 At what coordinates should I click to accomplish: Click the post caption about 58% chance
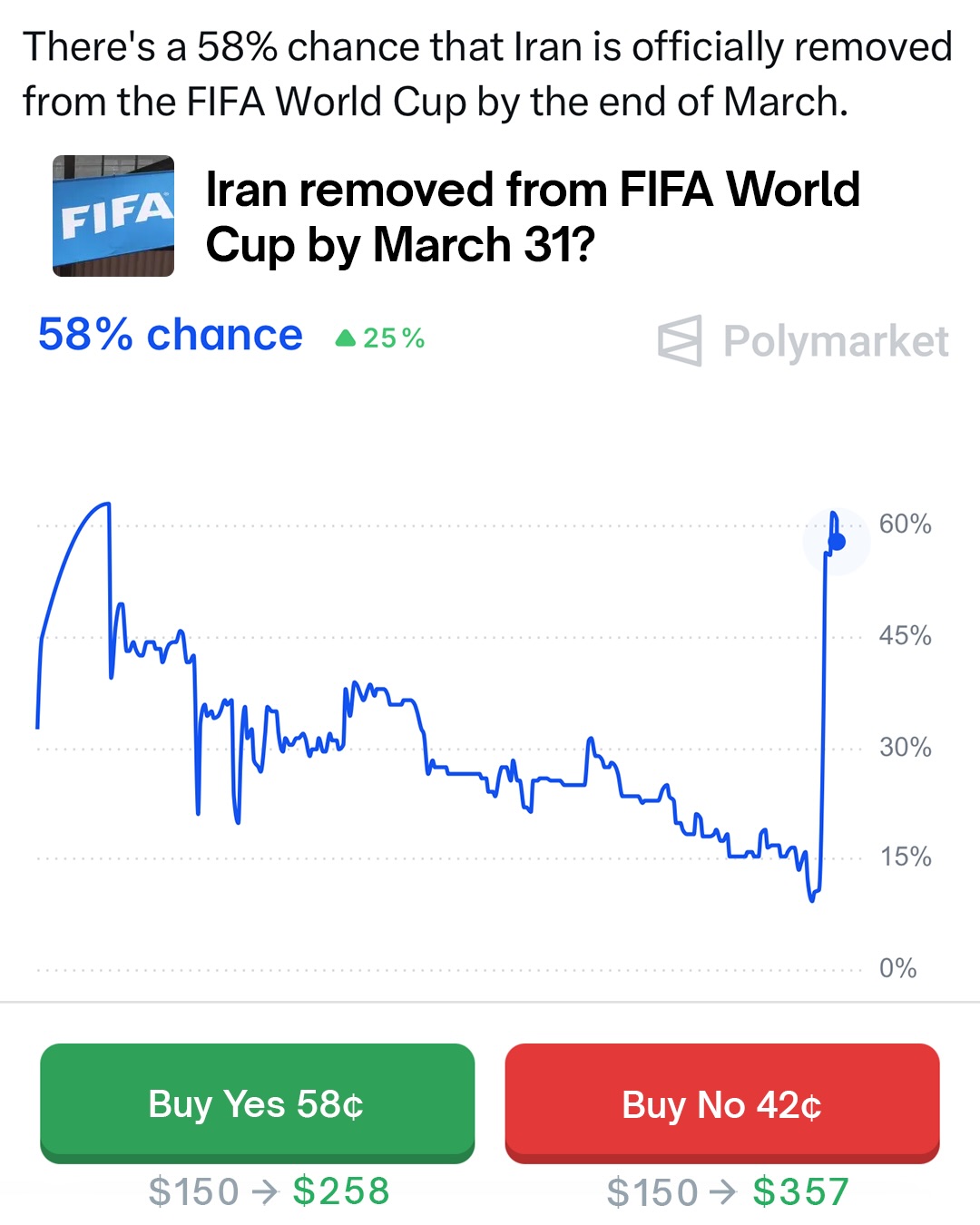(x=487, y=73)
